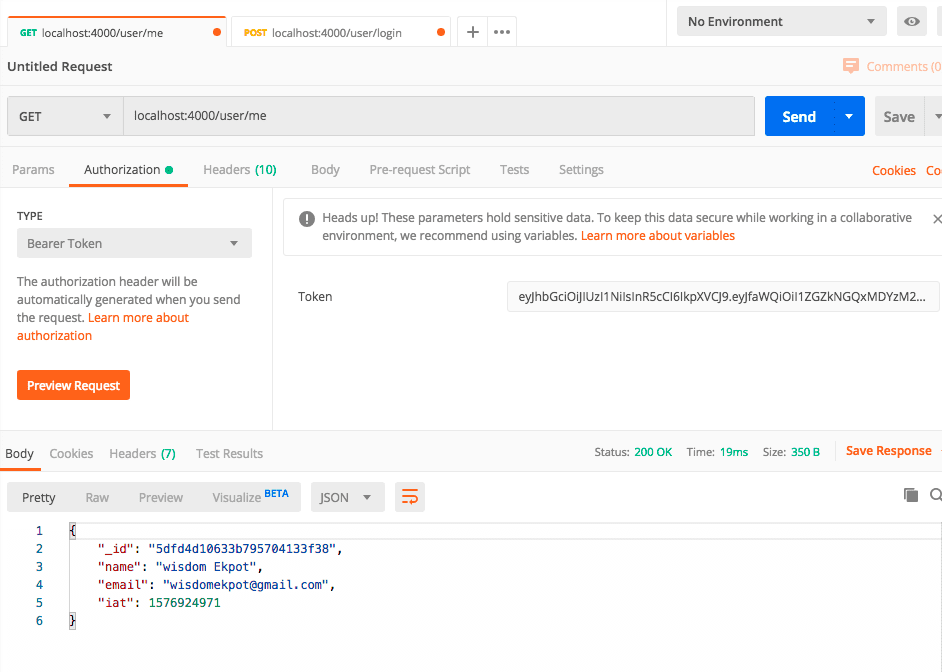Toggle the wrap lines icon in response

[409, 497]
